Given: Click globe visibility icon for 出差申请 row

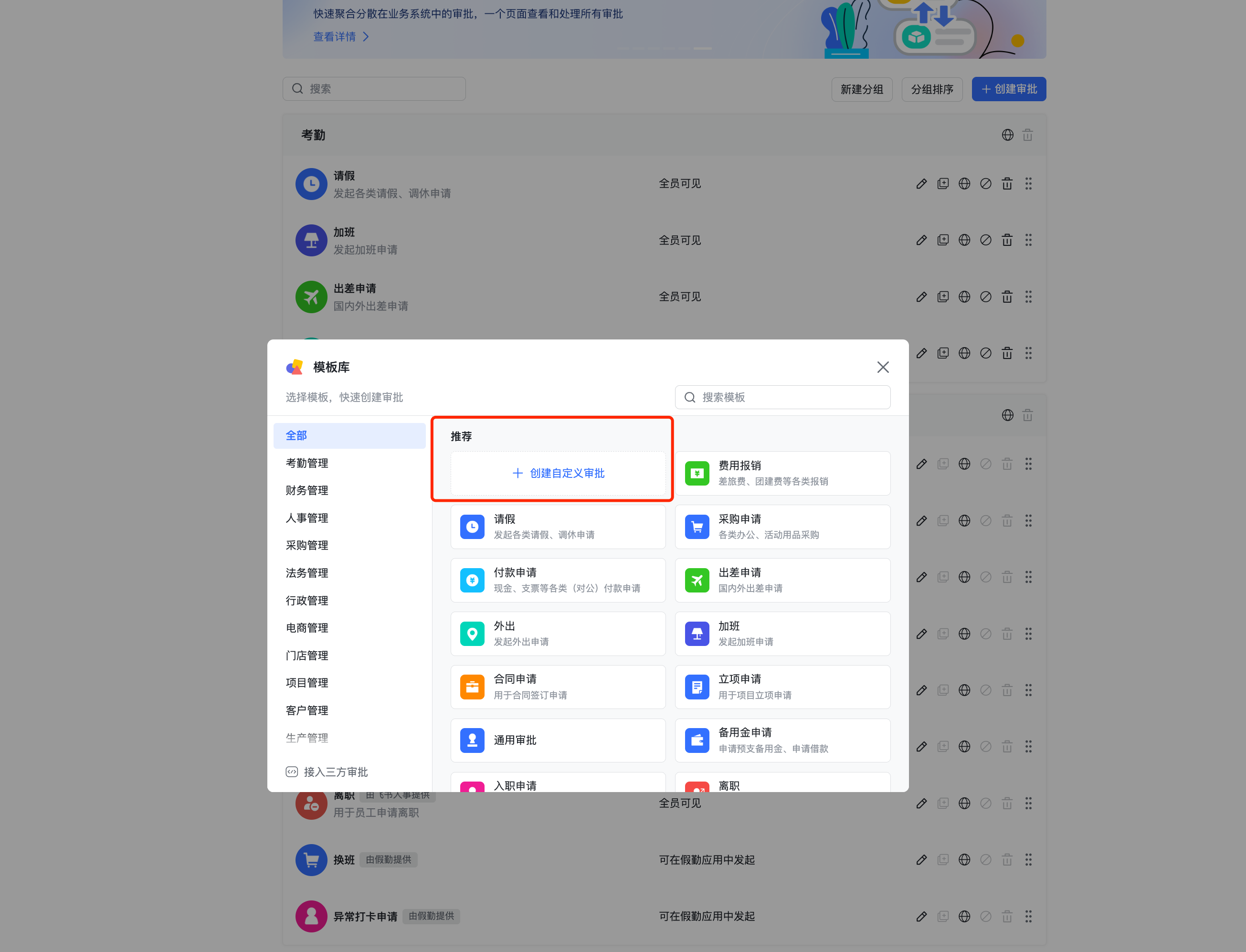Looking at the screenshot, I should pyautogui.click(x=964, y=297).
